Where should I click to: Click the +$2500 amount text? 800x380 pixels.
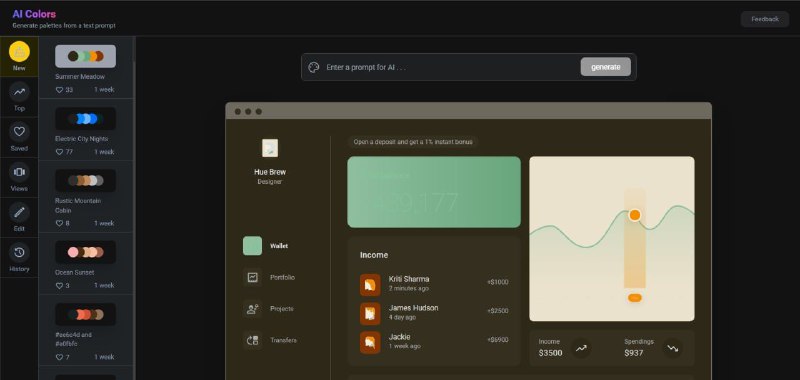[497, 311]
